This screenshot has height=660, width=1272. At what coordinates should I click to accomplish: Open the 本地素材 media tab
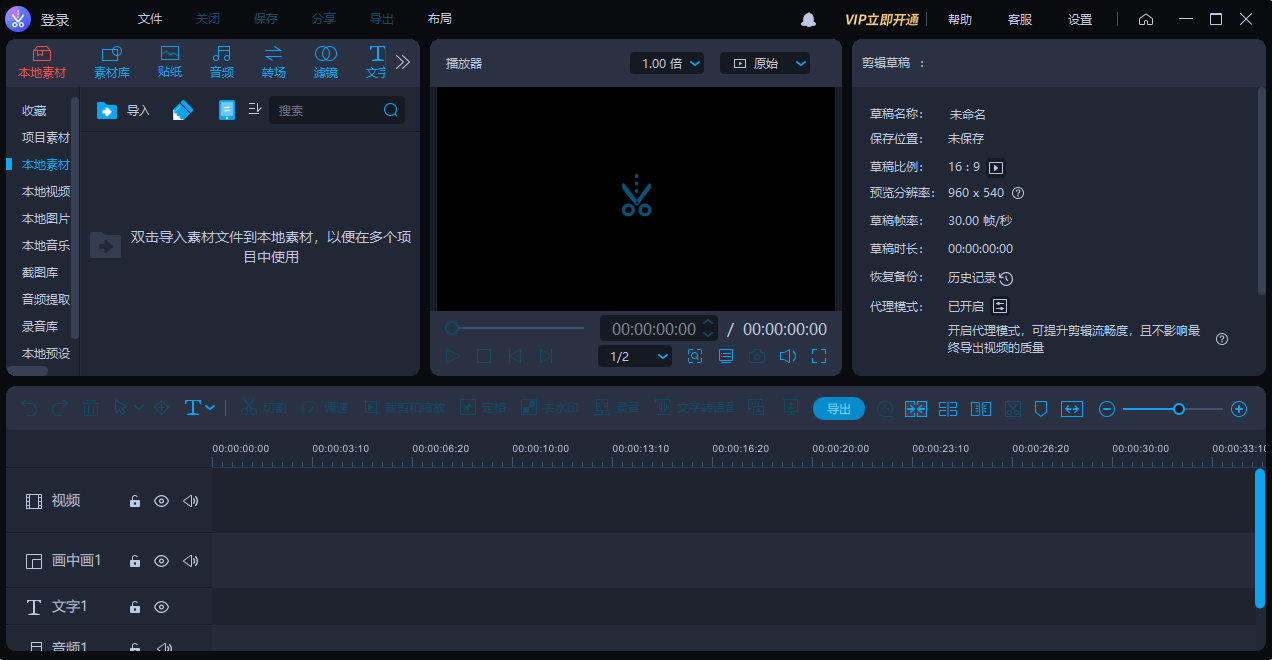pos(42,62)
